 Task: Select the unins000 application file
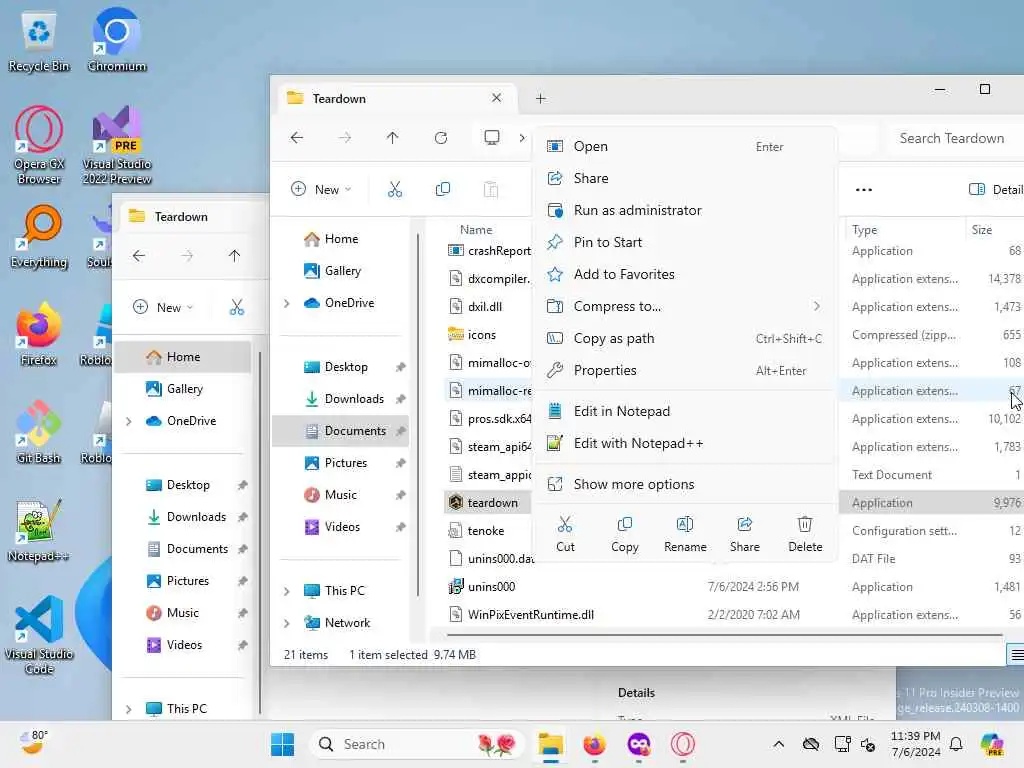[491, 586]
